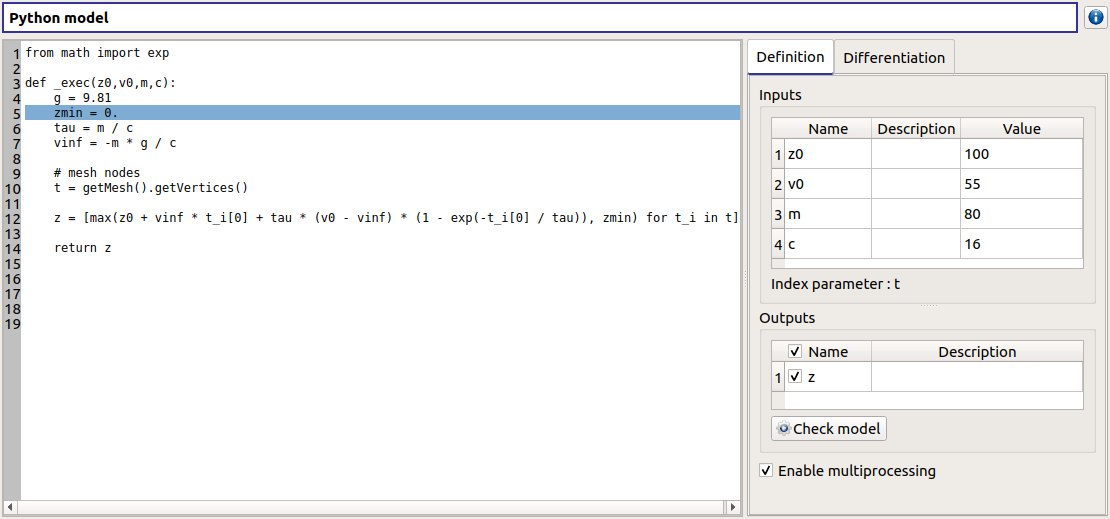Select the value 55 cell for v0
1110x519 pixels.
pyautogui.click(x=1020, y=184)
